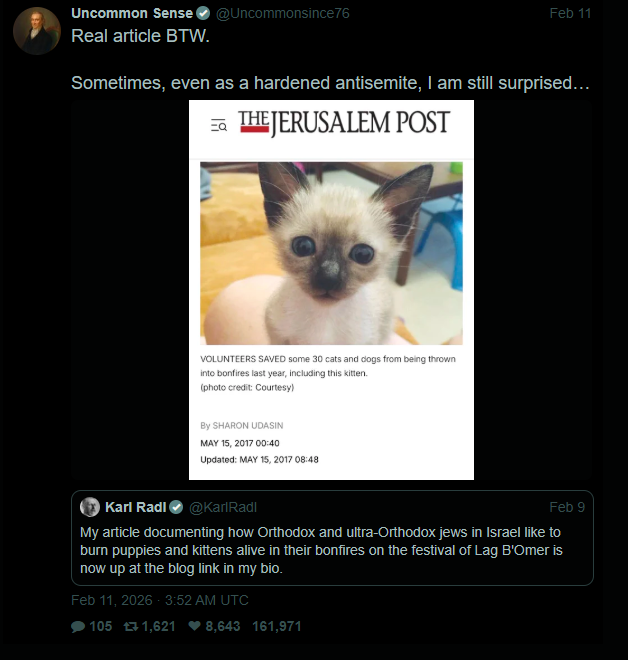Click the reply bubble icon with 105

[78, 627]
